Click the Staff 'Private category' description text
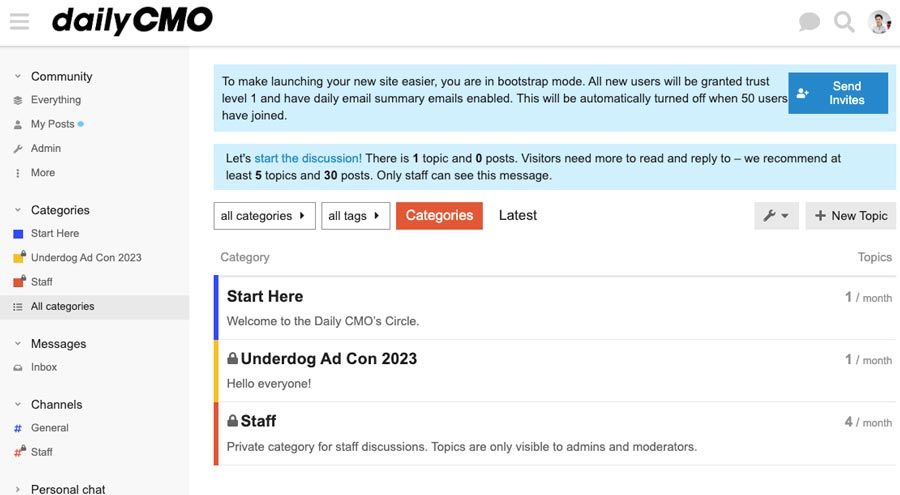Screen dimensions: 900x495 pos(461,447)
